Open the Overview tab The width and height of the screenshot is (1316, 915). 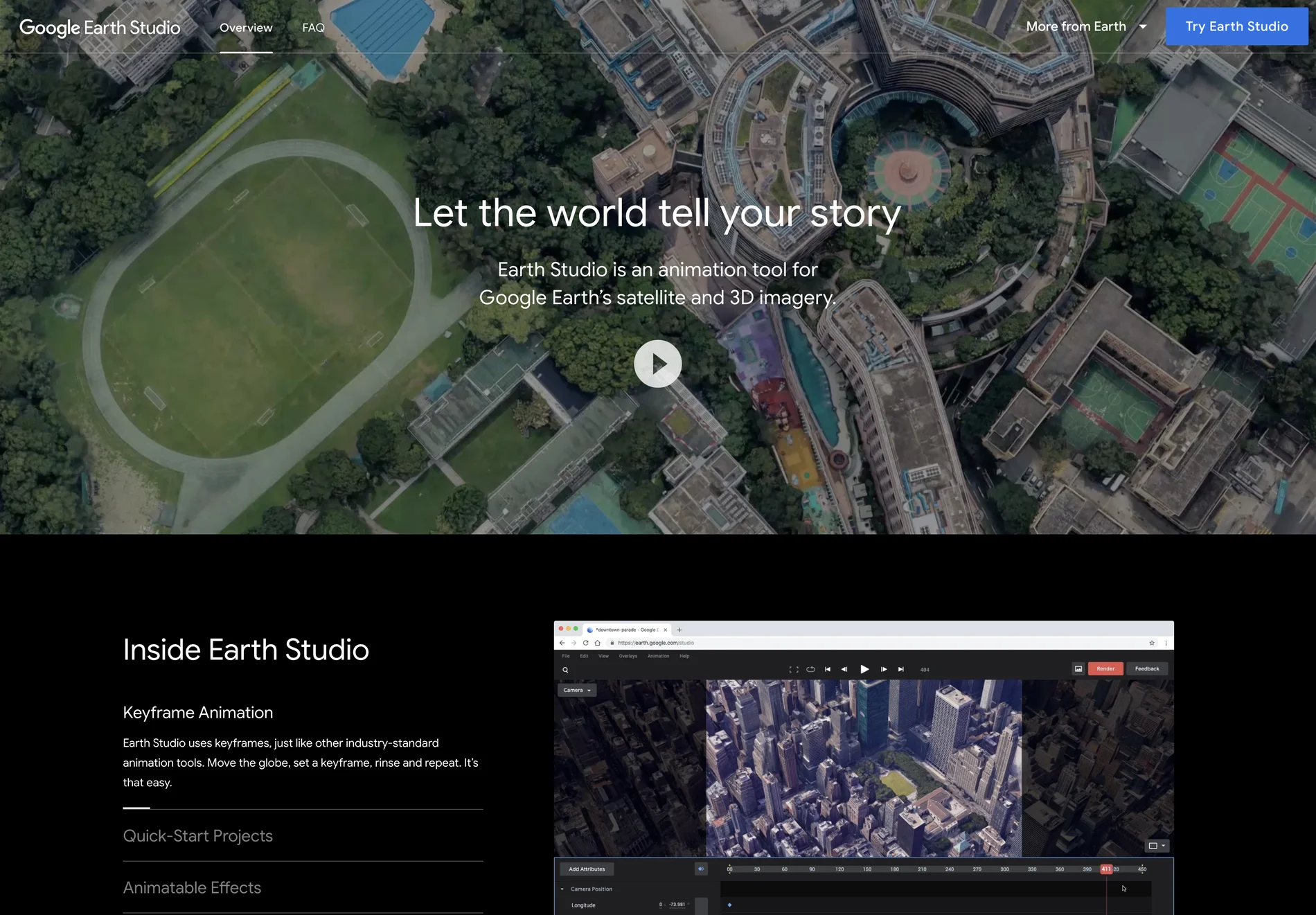click(246, 28)
